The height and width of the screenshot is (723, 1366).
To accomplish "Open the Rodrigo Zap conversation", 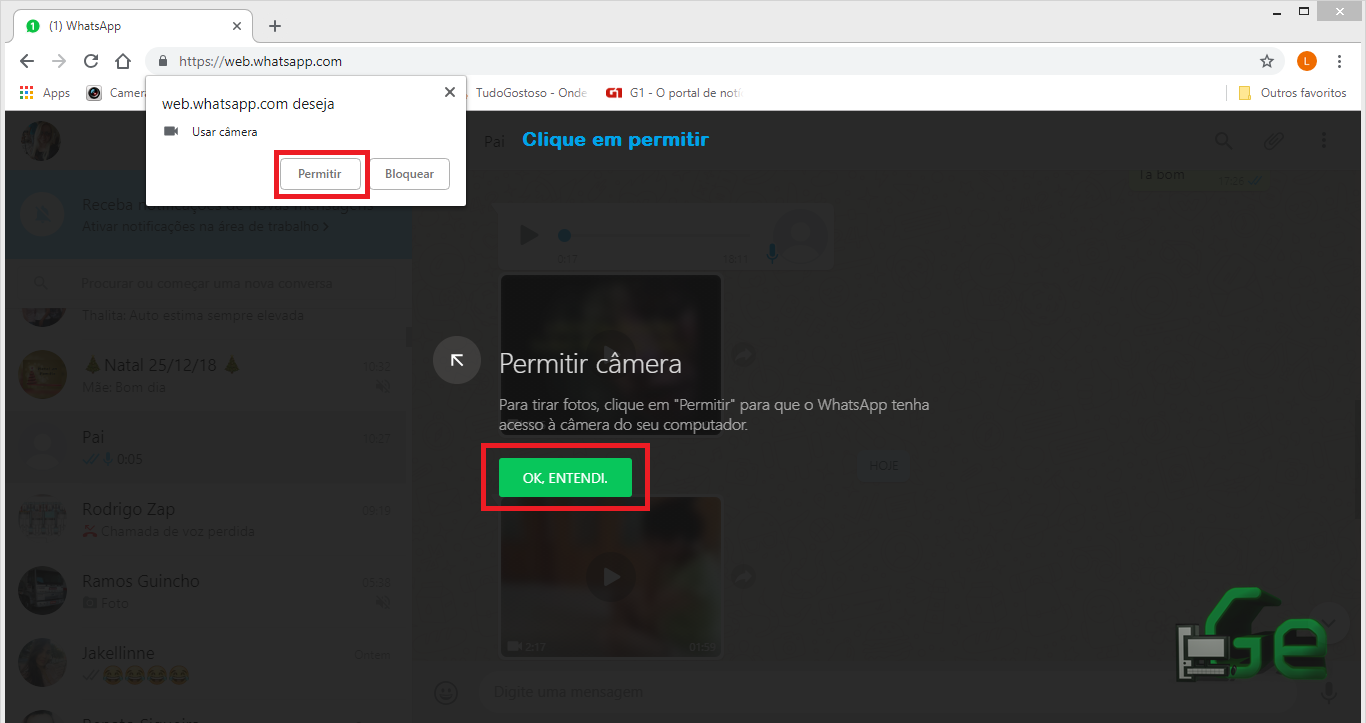I will pyautogui.click(x=207, y=520).
